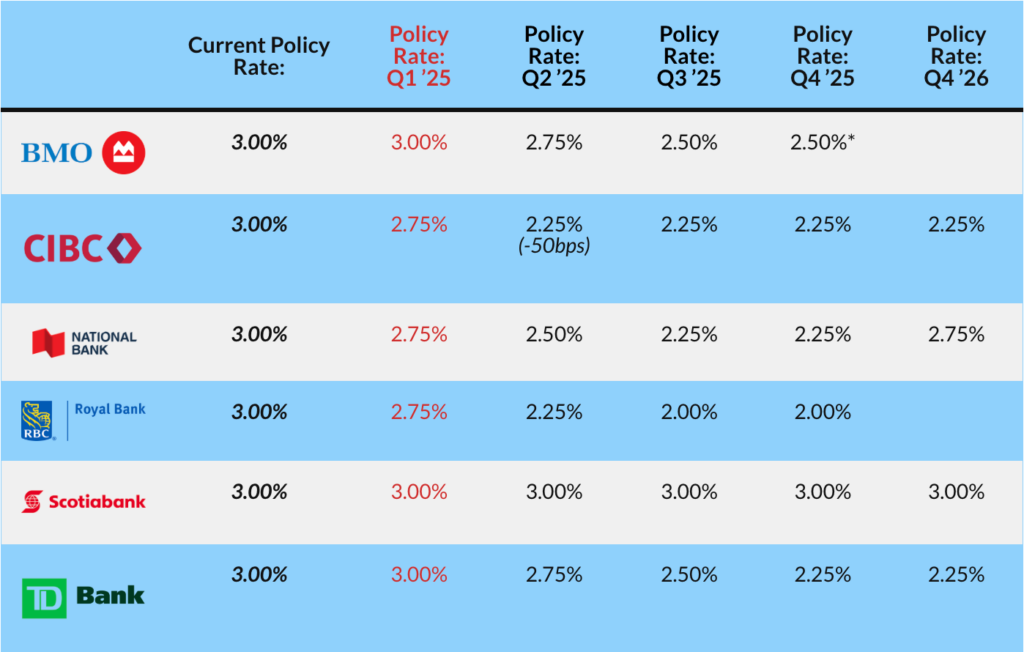This screenshot has height=652, width=1024.
Task: Click the CIBC logo
Action: pyautogui.click(x=83, y=247)
